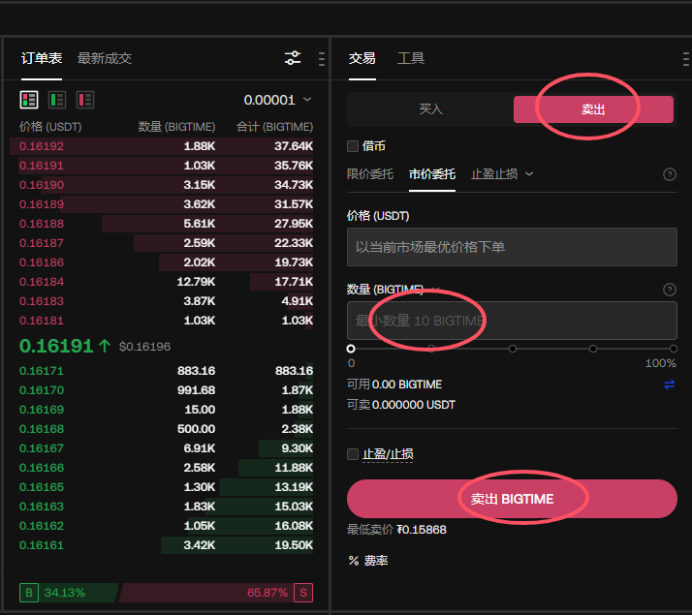Viewport: 692px width, 616px height.
Task: Click ask price 0.16192
Action: [41, 146]
